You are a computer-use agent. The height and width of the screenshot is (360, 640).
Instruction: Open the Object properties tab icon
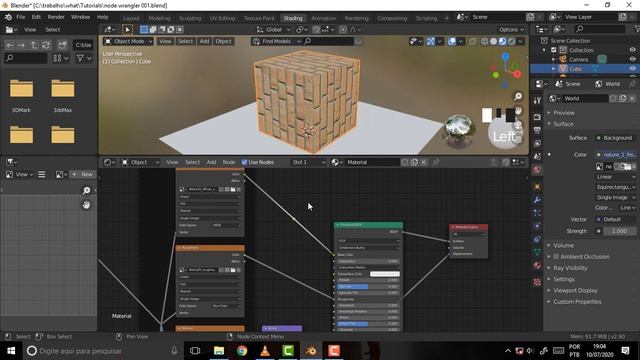pyautogui.click(x=537, y=187)
